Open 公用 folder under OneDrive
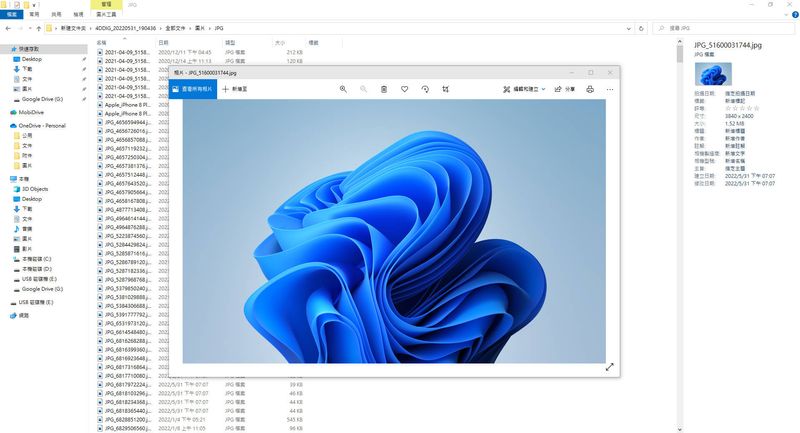Viewport: 800px width, 433px height. (27, 136)
